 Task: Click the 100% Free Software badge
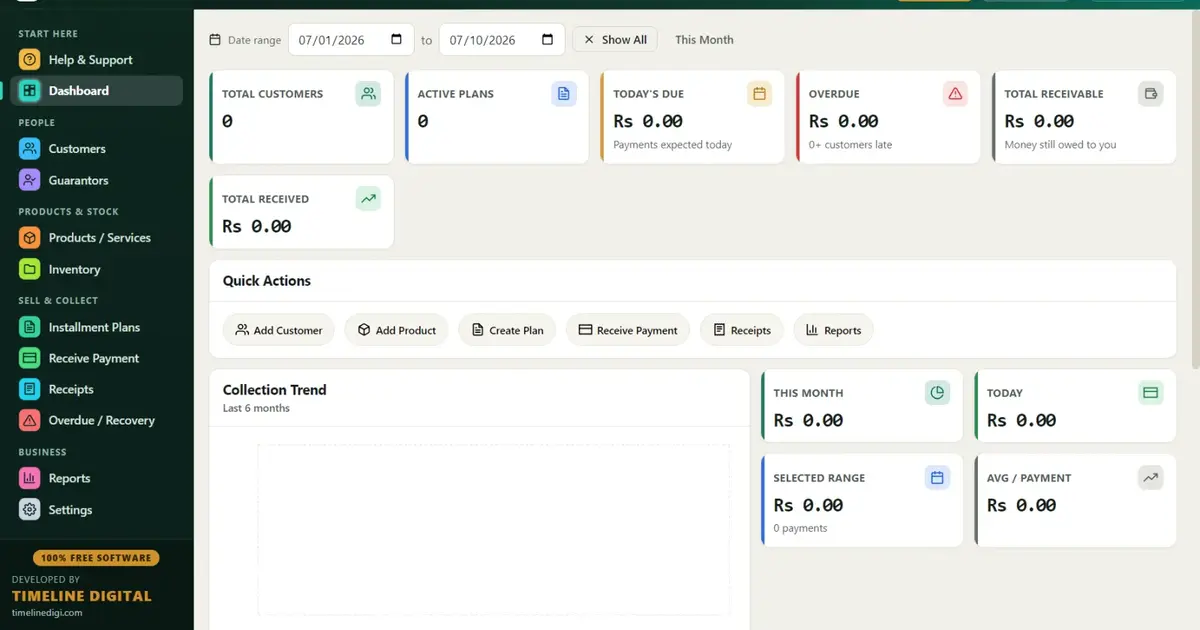coord(96,558)
